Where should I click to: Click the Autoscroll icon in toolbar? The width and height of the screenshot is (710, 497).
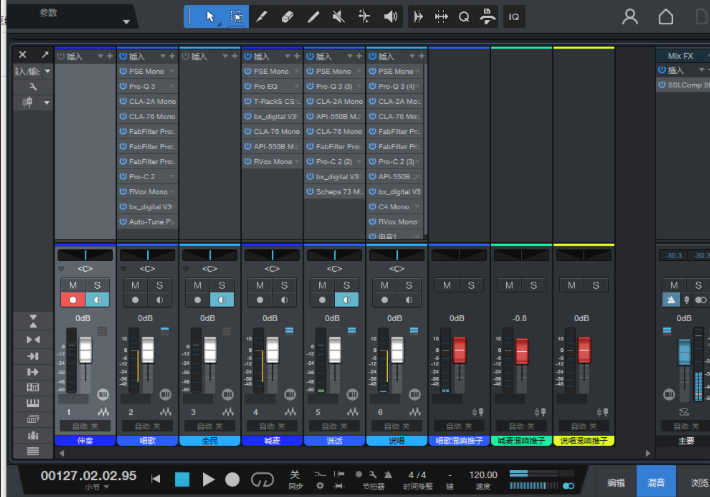[418, 17]
